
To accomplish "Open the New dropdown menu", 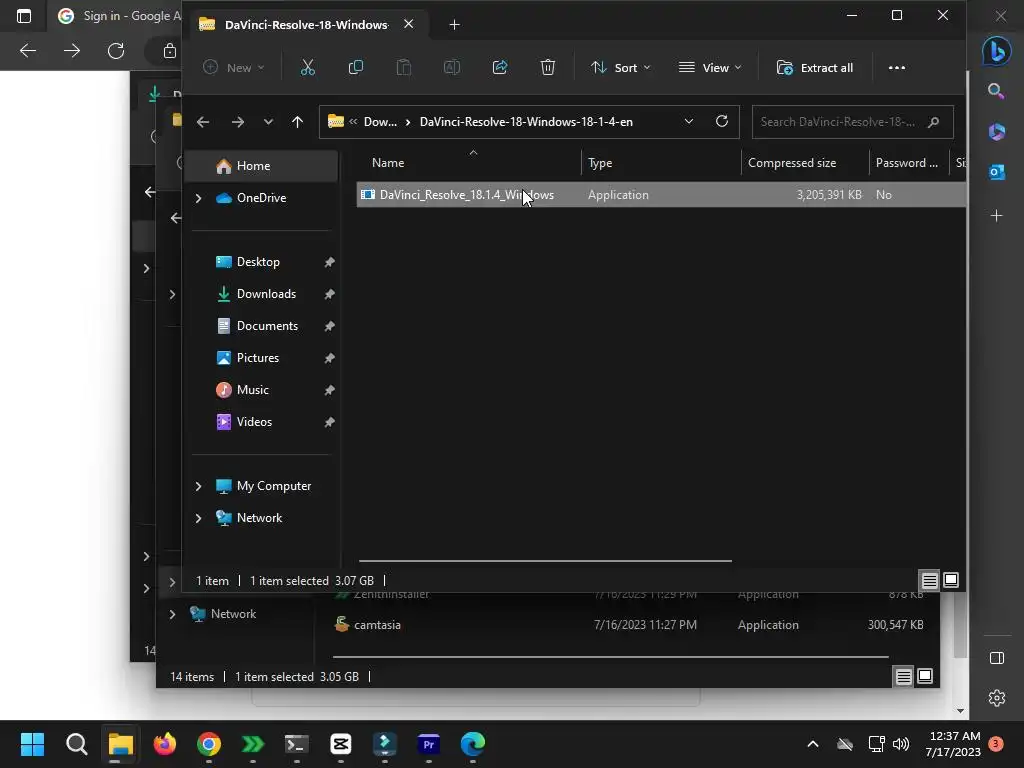I will click(234, 67).
